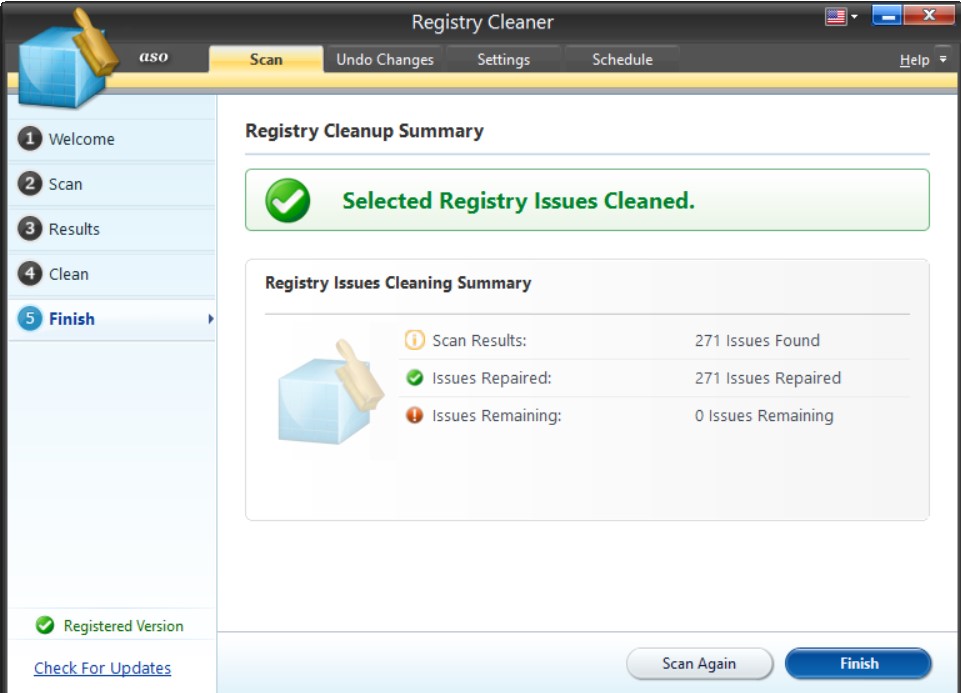Viewport: 961px width, 693px height.
Task: Switch to the Undo Changes tab
Action: tap(385, 59)
